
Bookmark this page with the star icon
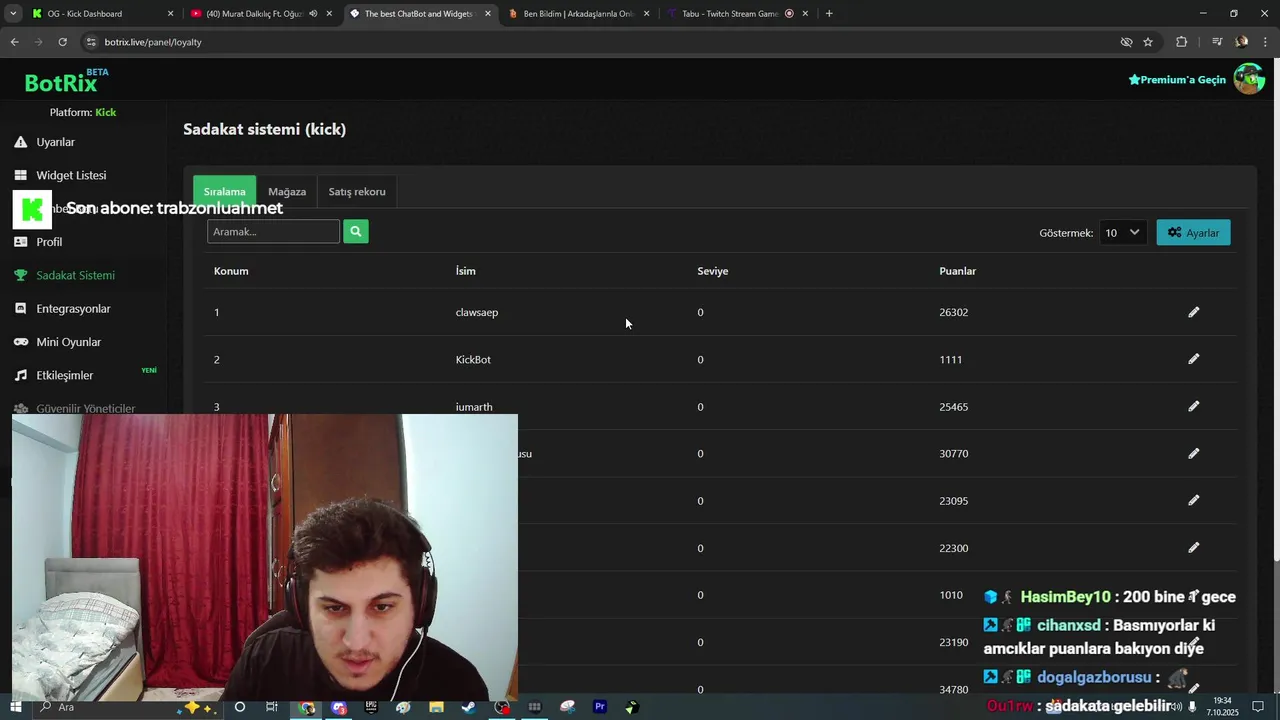(x=1148, y=42)
